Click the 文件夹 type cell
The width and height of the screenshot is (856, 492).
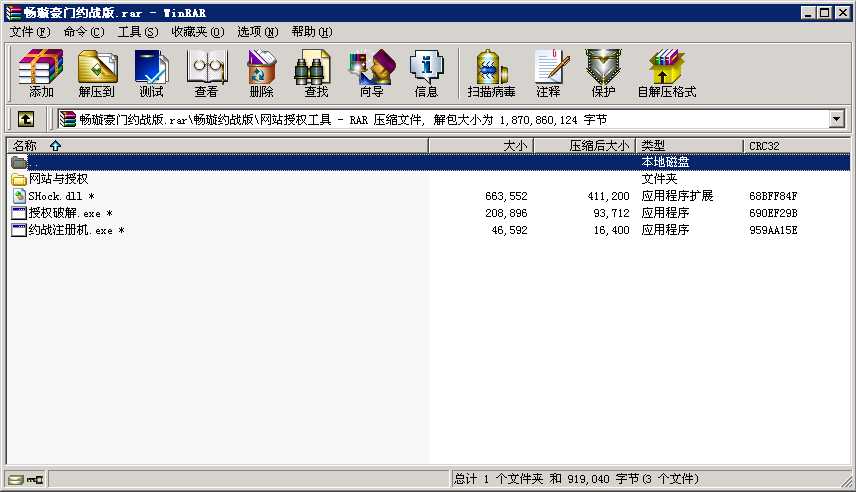tap(659, 179)
